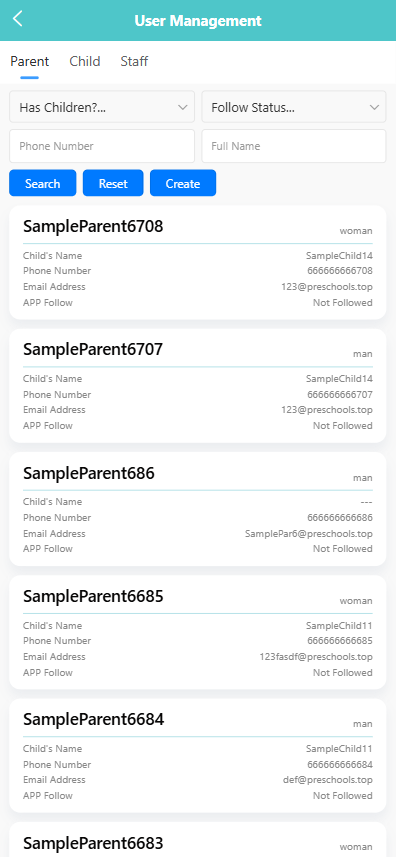The image size is (396, 857).
Task: Open the SampleParent6685 record
Action: [198, 632]
